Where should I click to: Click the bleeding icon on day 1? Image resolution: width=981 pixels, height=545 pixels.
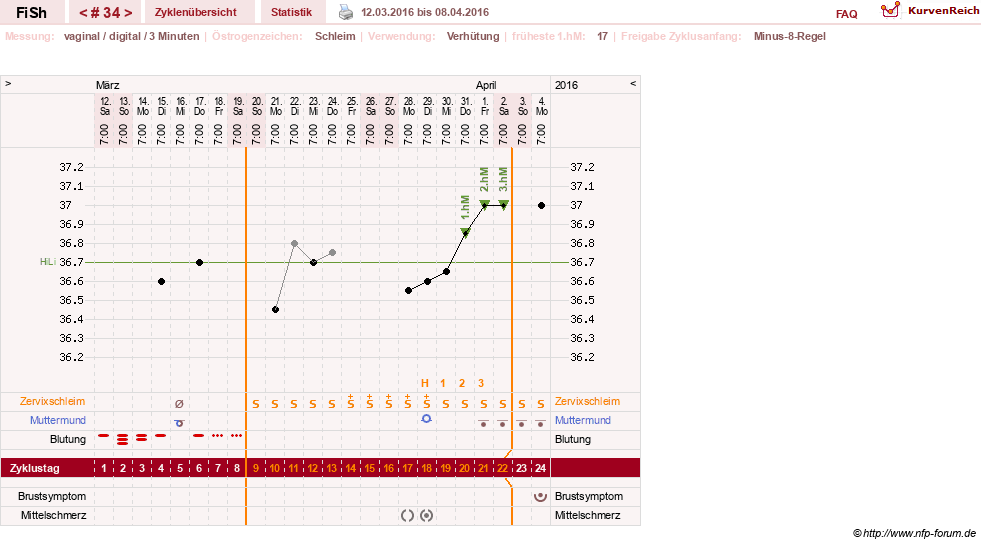click(104, 435)
